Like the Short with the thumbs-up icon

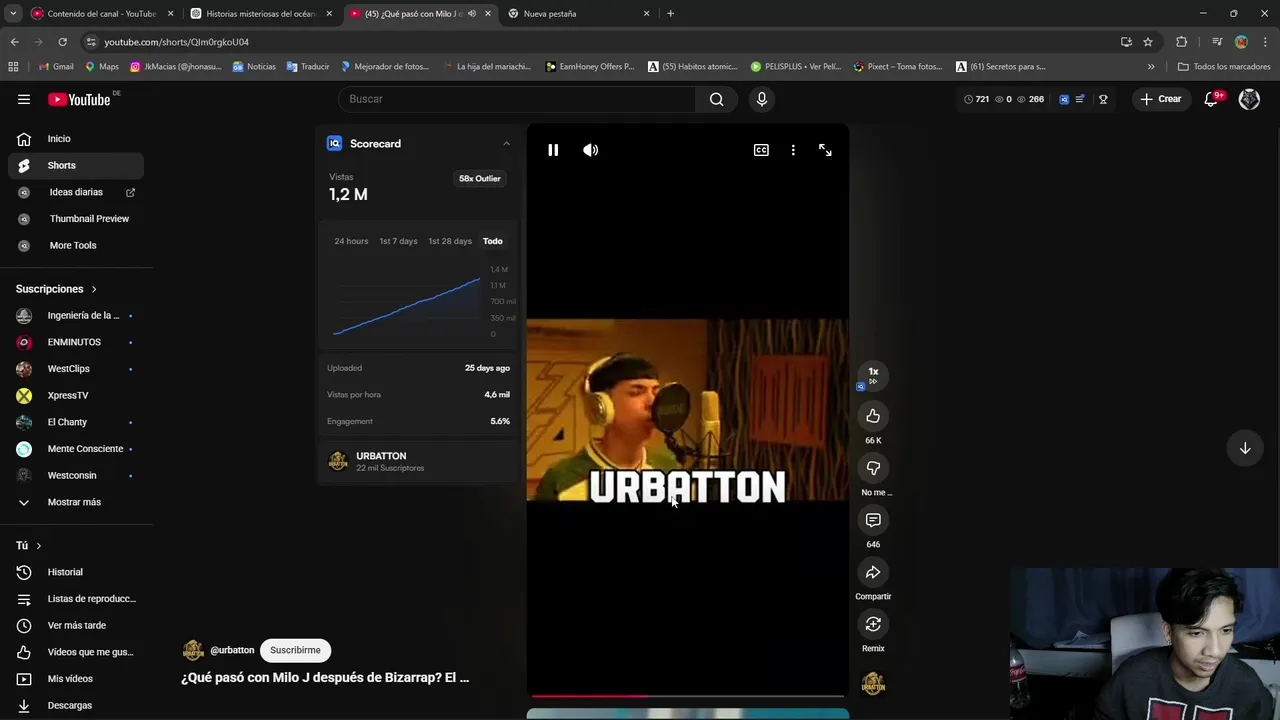(x=873, y=416)
